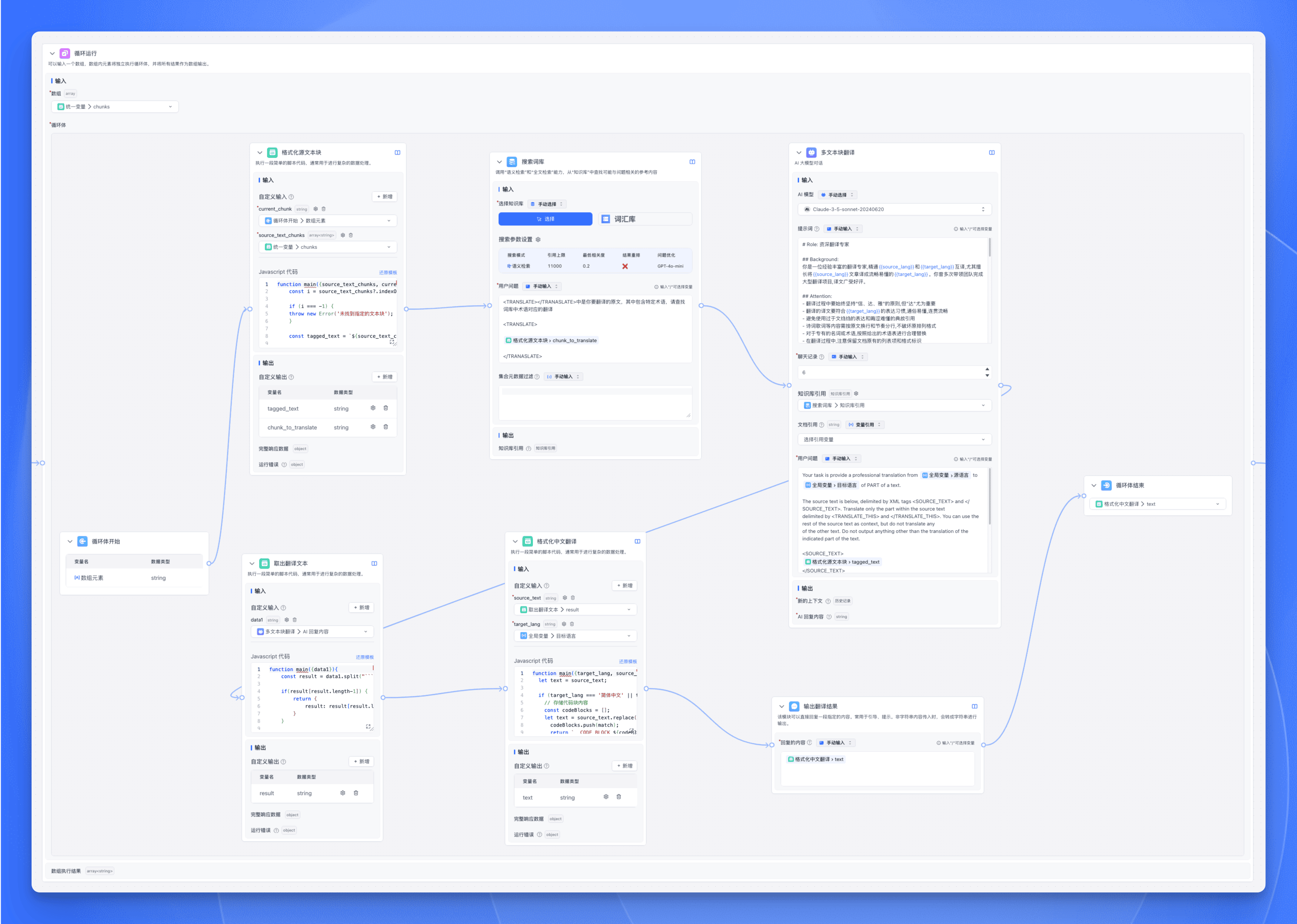Image resolution: width=1297 pixels, height=924 pixels.
Task: Open docs icon on 取出翻译文本 node
Action: pyautogui.click(x=375, y=564)
